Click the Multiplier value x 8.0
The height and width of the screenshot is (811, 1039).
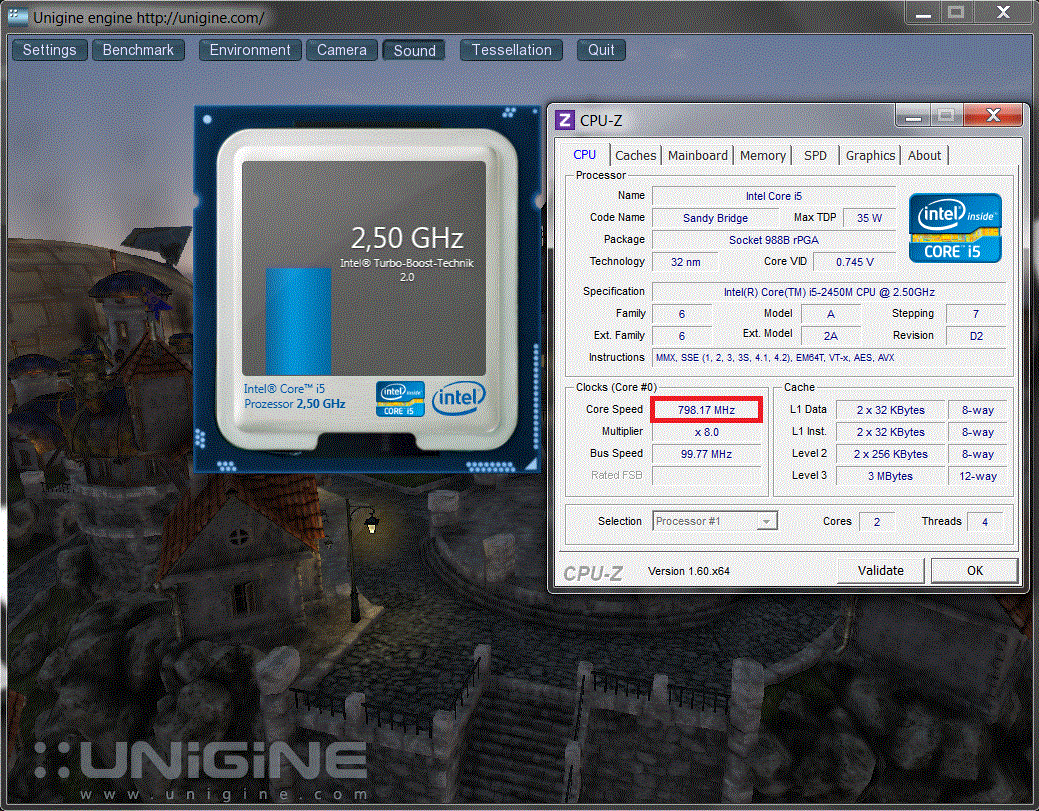click(x=706, y=432)
